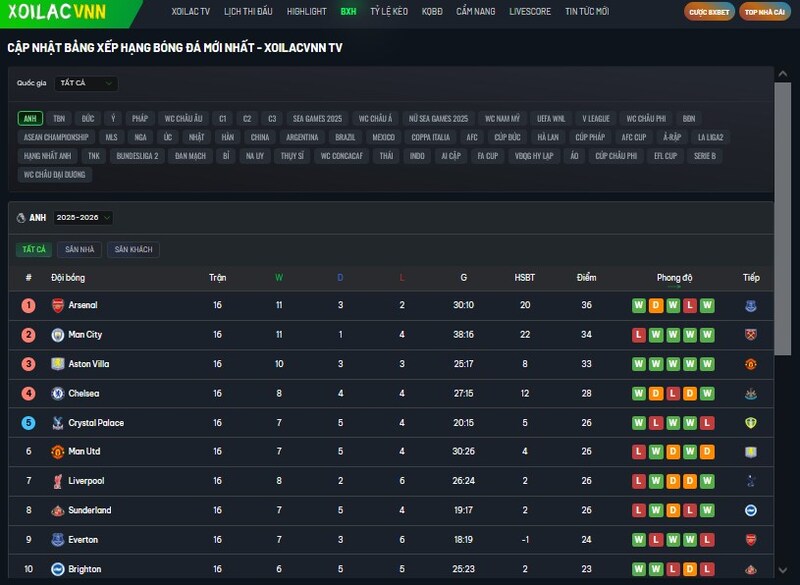This screenshot has width=800, height=585.
Task: Click the Arsenal club crest
Action: (58, 305)
